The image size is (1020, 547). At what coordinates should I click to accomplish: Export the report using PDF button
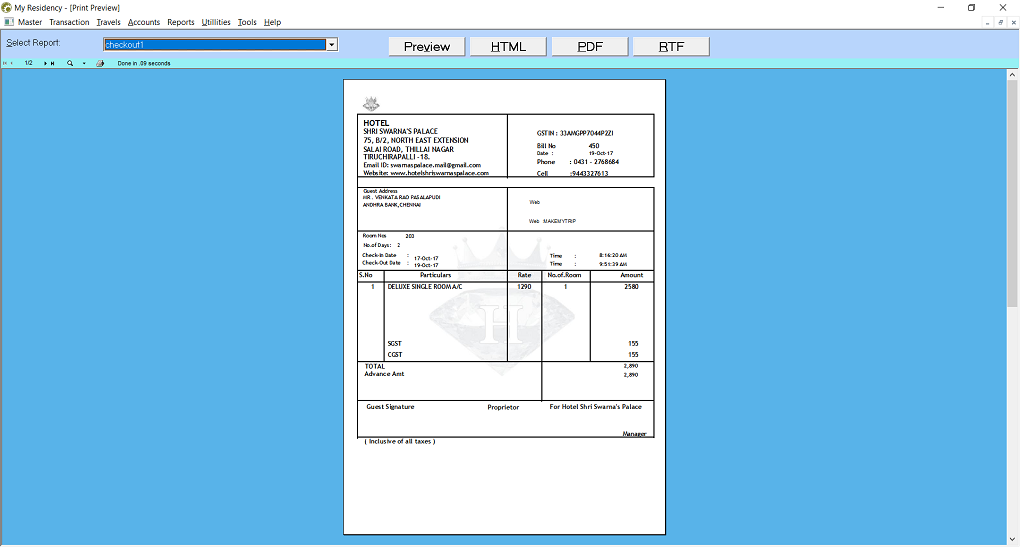590,46
